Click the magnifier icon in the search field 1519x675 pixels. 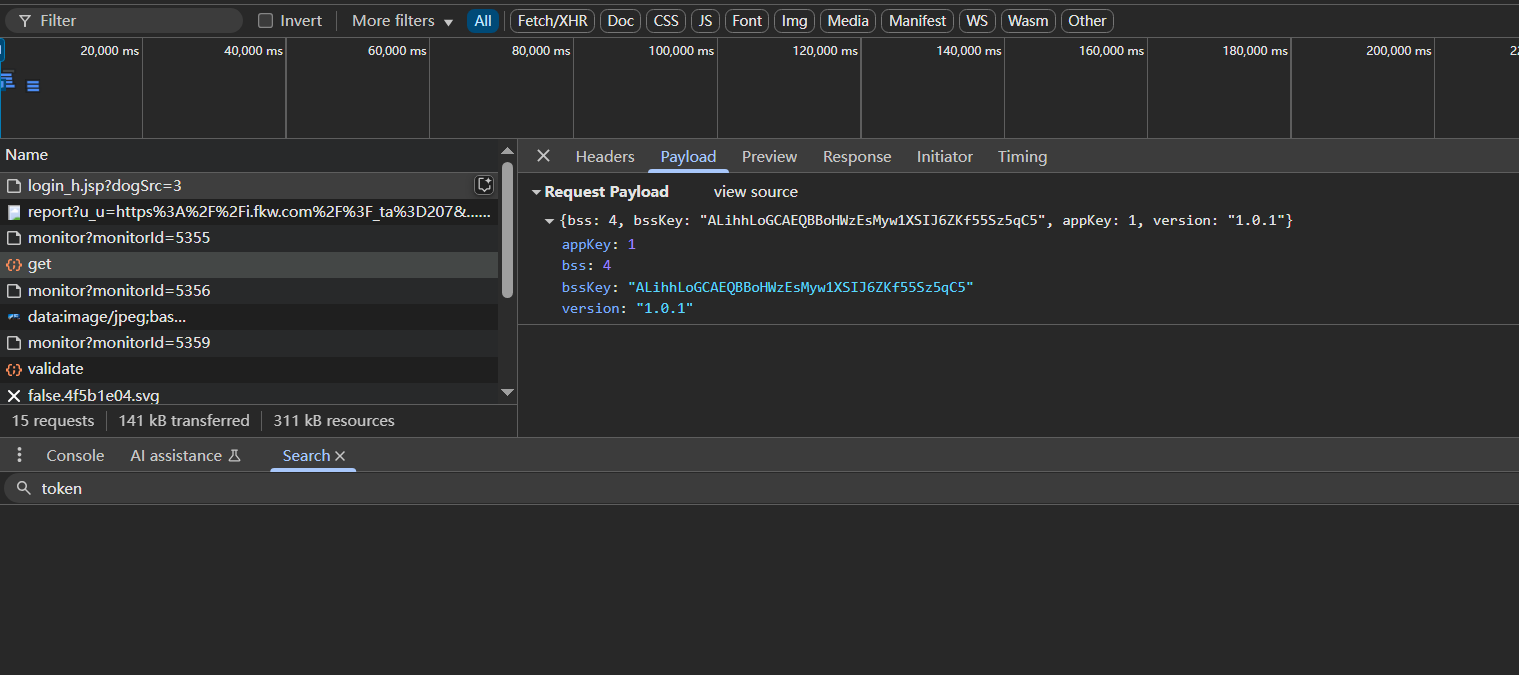(x=24, y=488)
